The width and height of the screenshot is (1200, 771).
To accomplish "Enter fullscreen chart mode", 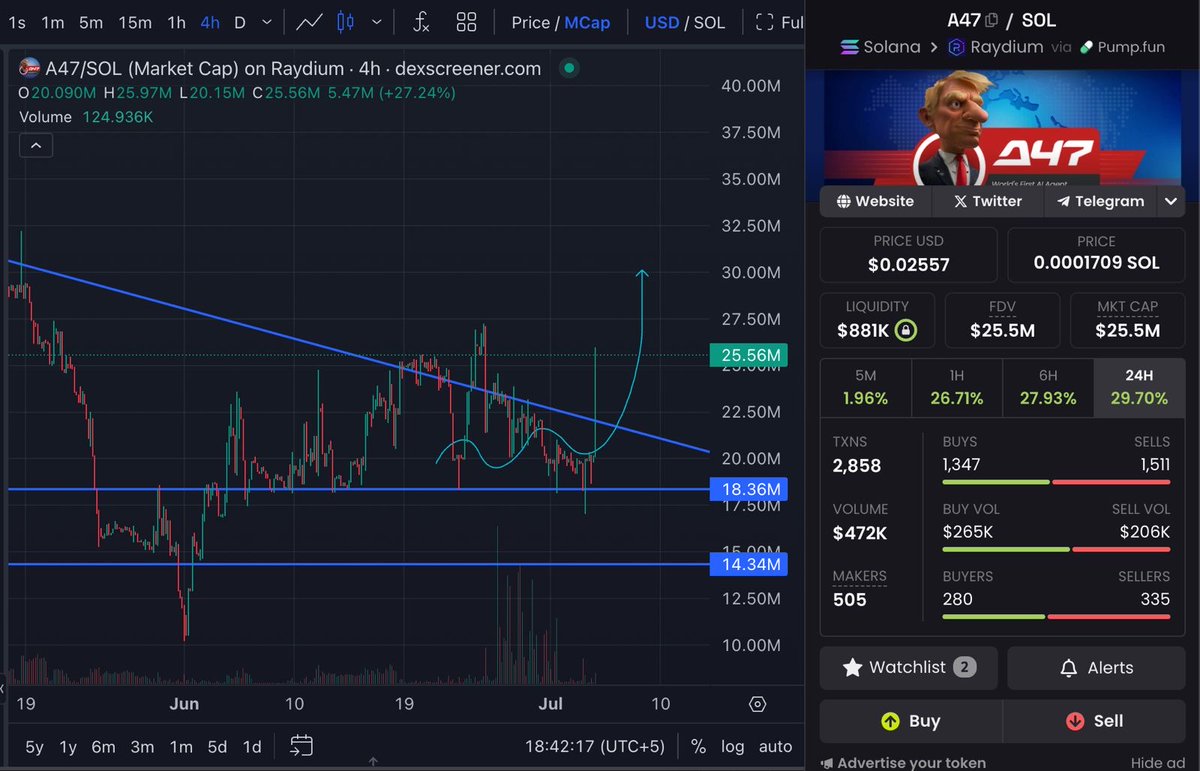I will pos(779,22).
